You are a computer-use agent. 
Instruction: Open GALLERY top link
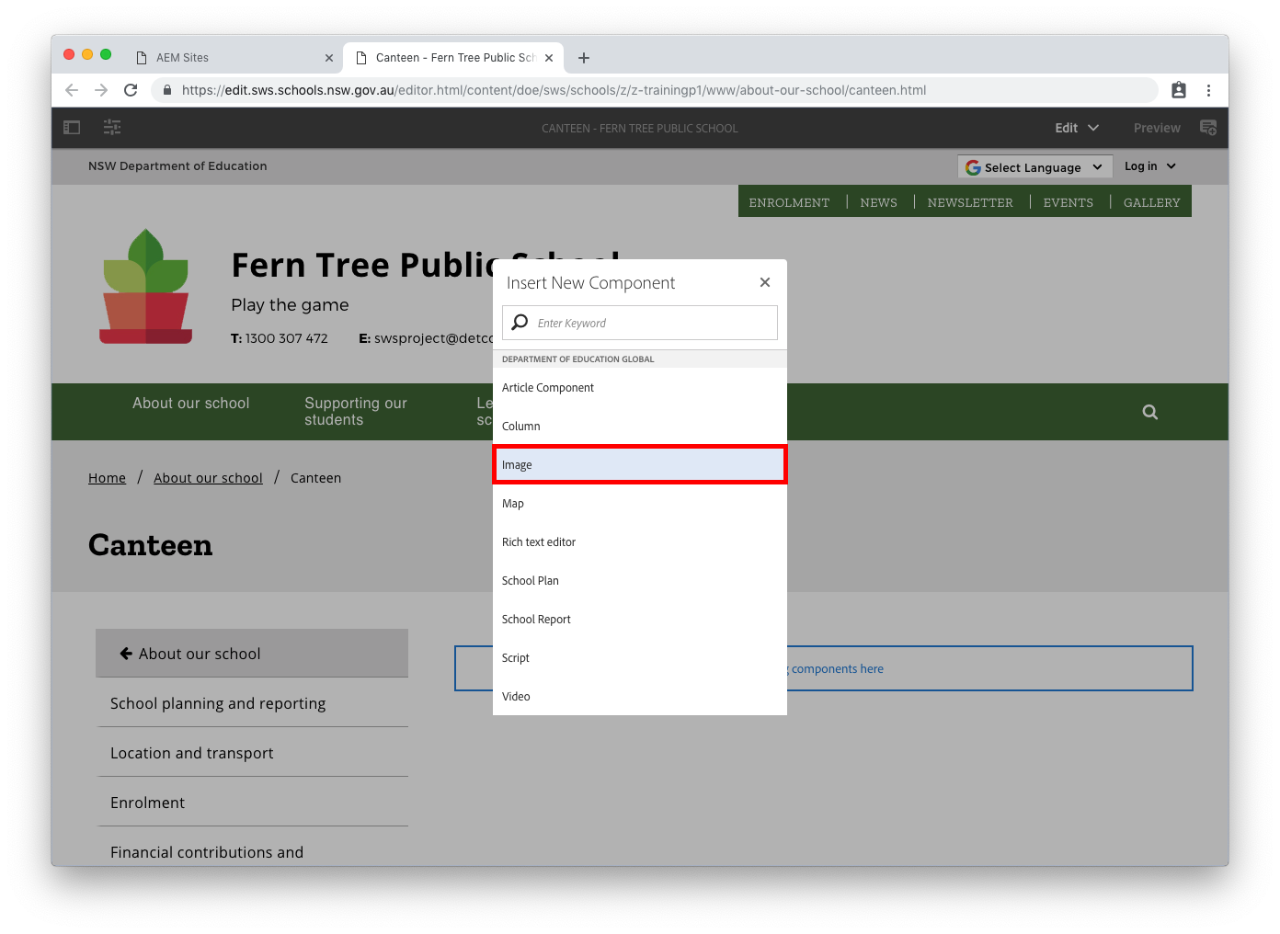coord(1152,202)
